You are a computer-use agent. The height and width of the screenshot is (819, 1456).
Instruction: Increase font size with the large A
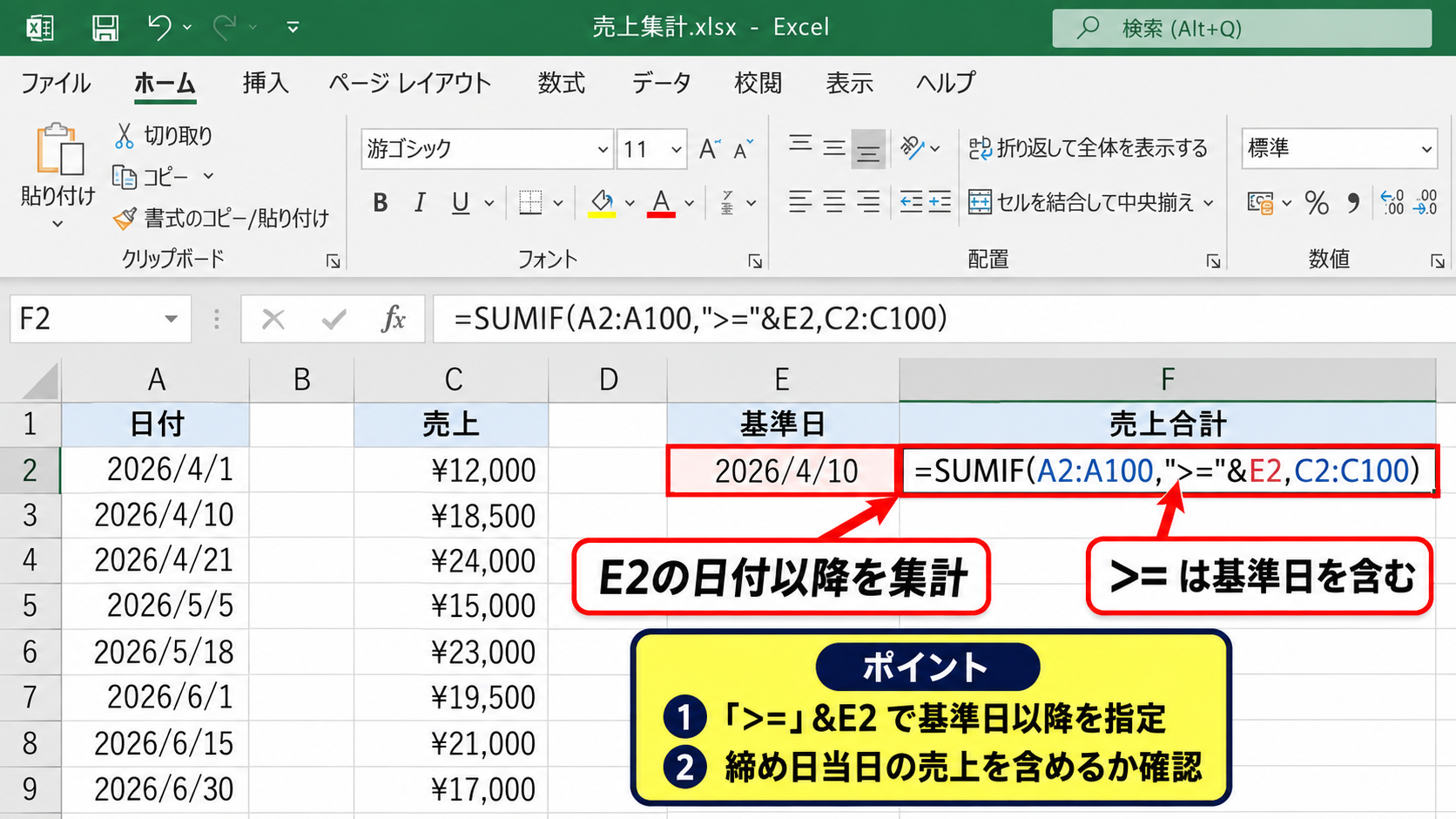click(710, 149)
